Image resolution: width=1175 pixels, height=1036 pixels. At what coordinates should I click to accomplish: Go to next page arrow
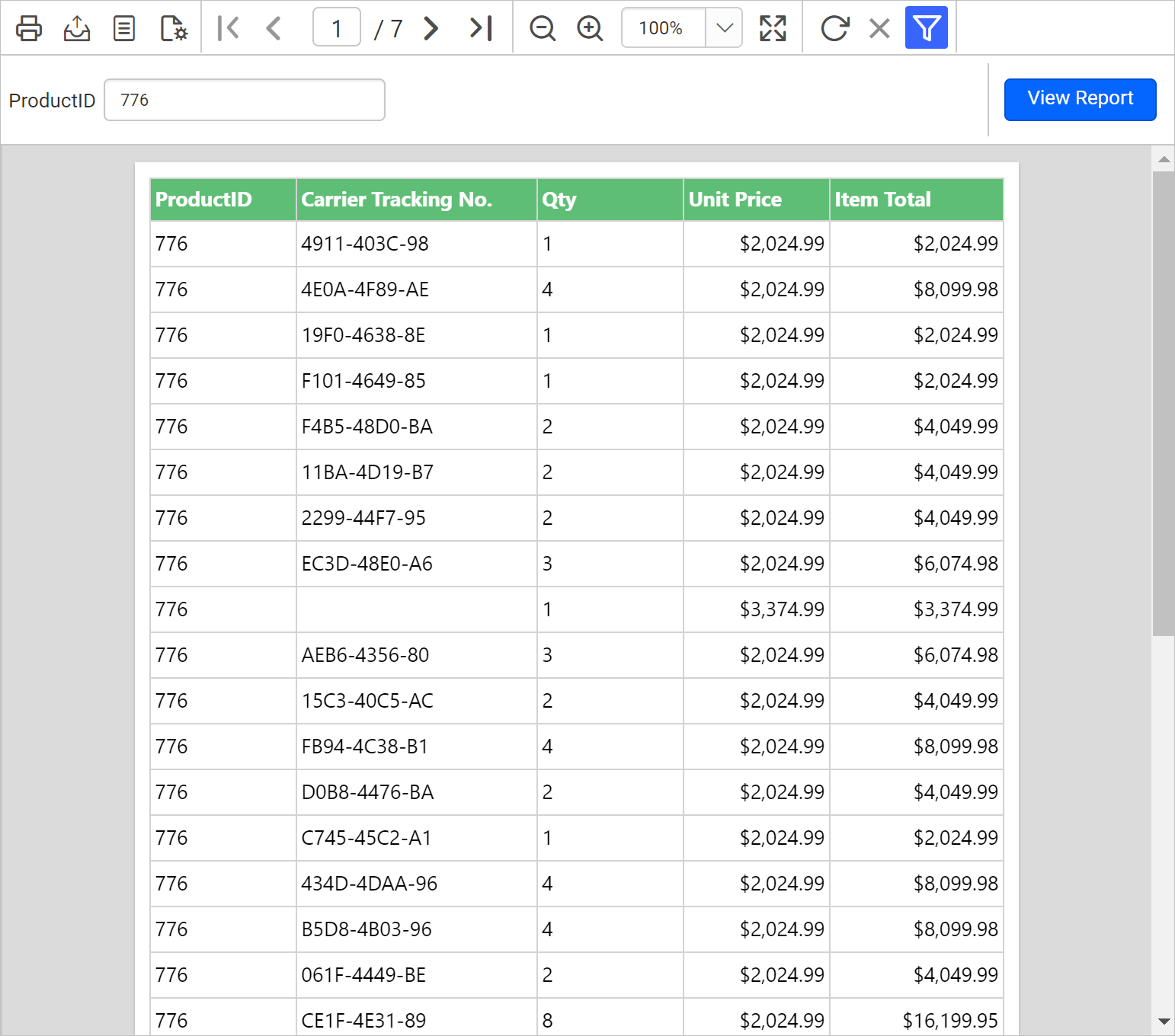click(x=431, y=28)
